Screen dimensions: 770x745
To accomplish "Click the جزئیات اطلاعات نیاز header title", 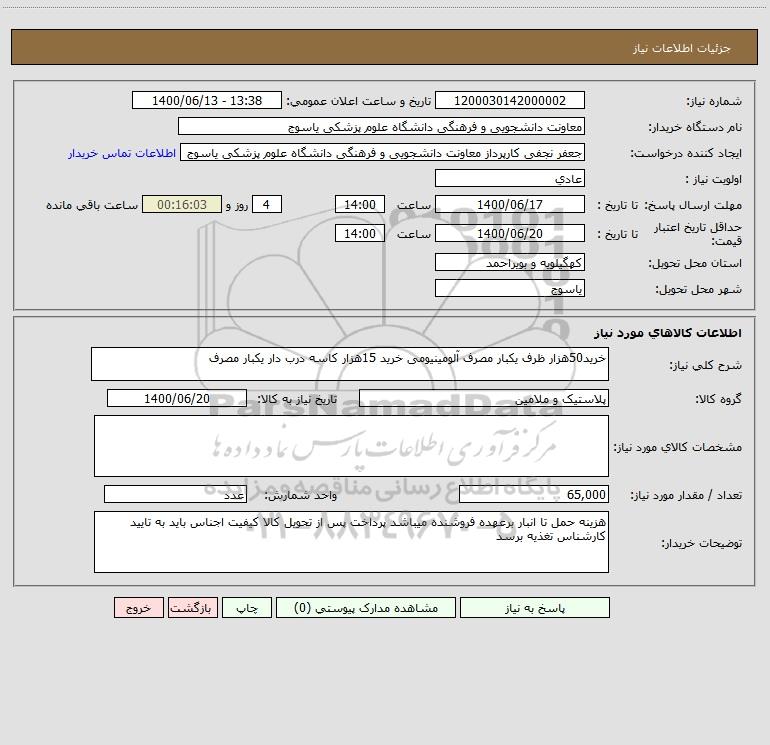I will pos(682,48).
